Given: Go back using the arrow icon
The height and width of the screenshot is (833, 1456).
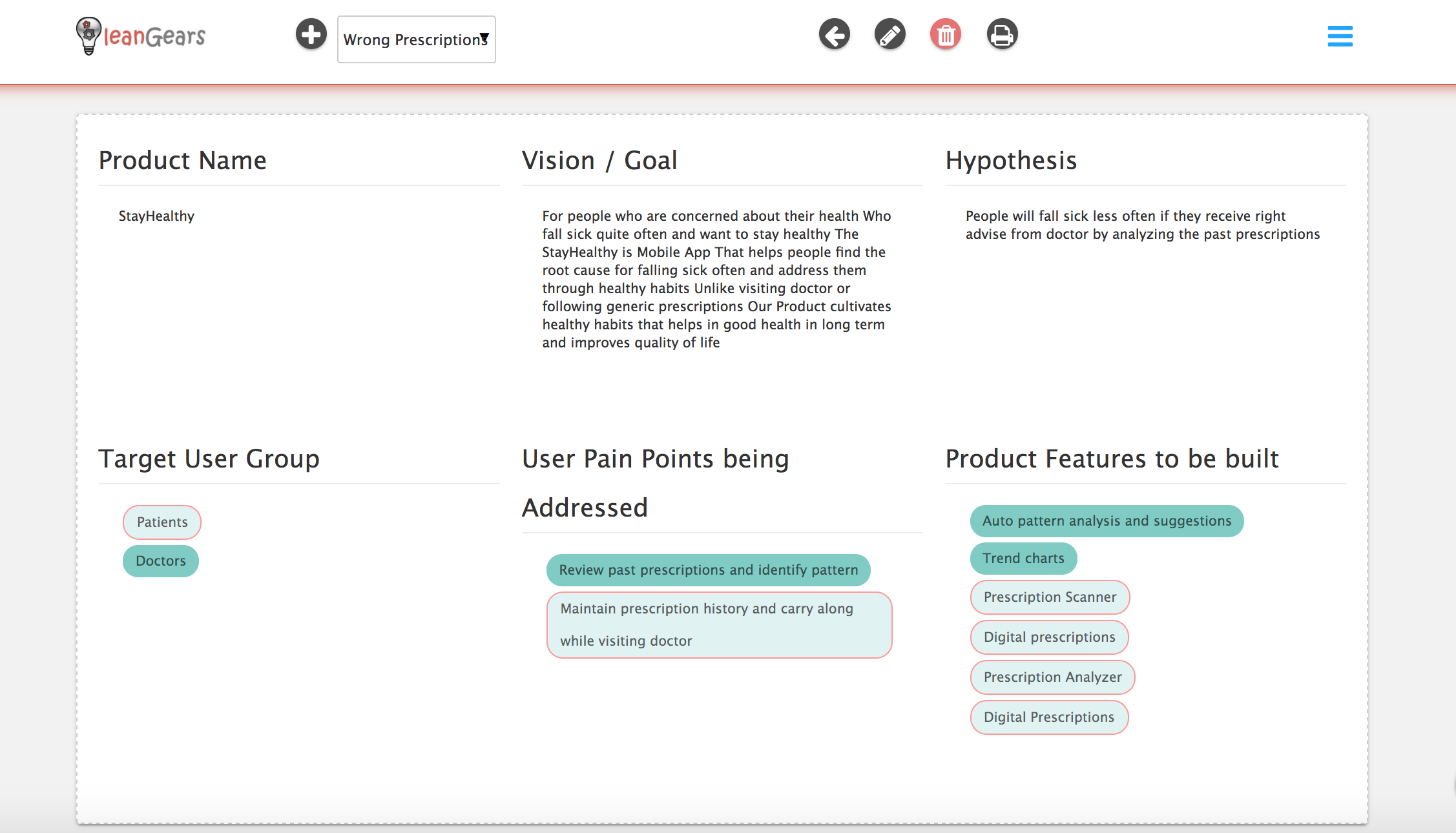Looking at the screenshot, I should coord(834,34).
